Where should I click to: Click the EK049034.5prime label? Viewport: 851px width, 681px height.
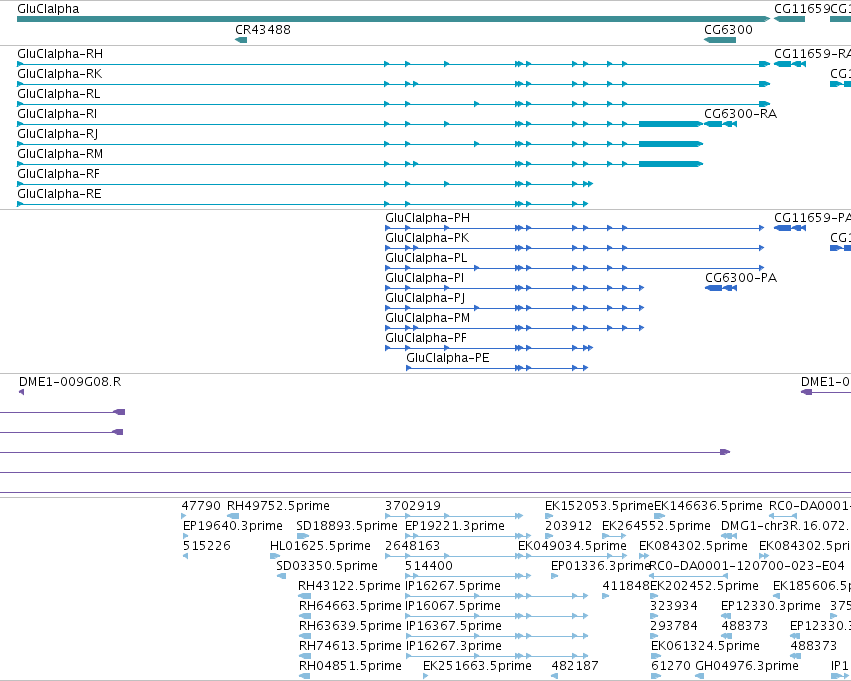[x=573, y=546]
